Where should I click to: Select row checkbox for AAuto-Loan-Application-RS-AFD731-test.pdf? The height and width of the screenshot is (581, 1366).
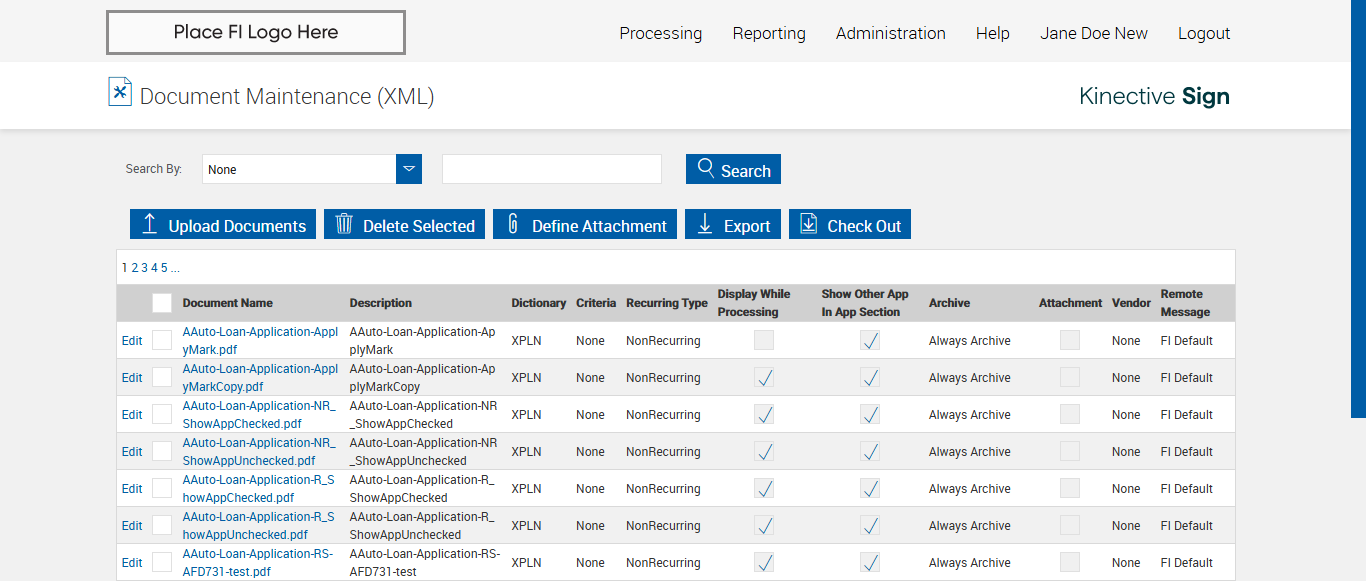point(162,562)
